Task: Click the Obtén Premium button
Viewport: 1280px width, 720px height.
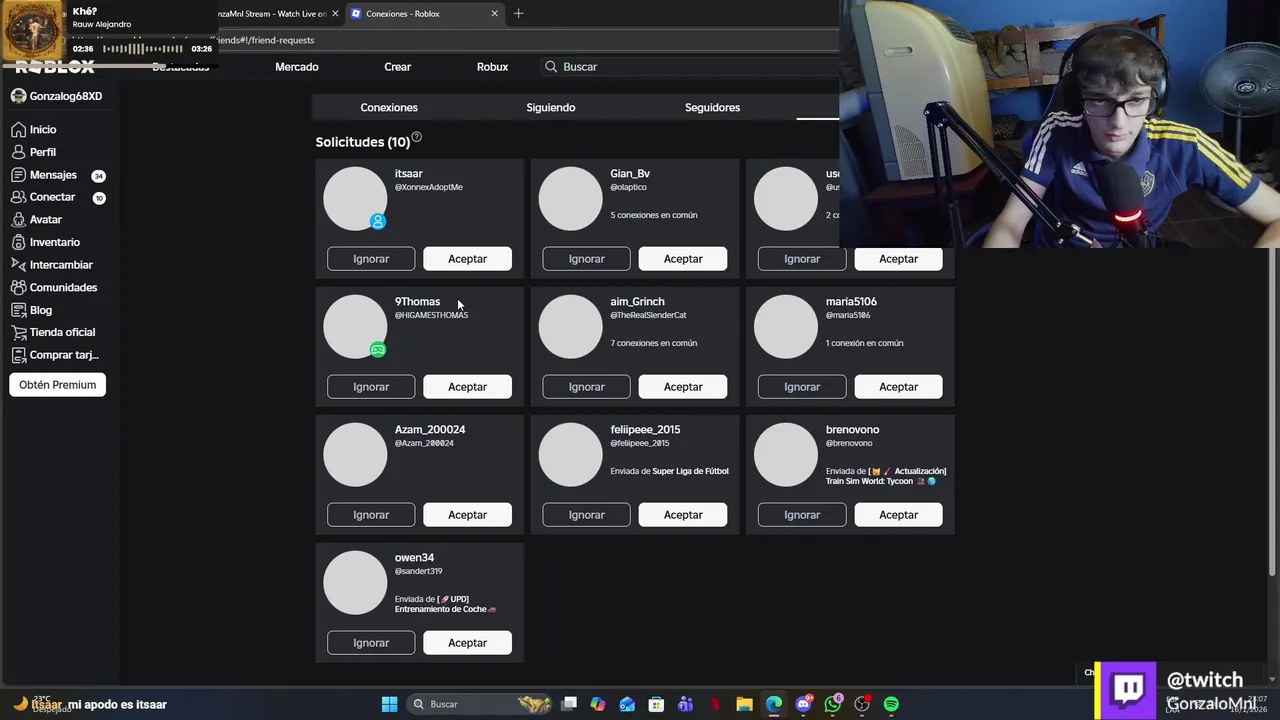Action: (x=57, y=385)
